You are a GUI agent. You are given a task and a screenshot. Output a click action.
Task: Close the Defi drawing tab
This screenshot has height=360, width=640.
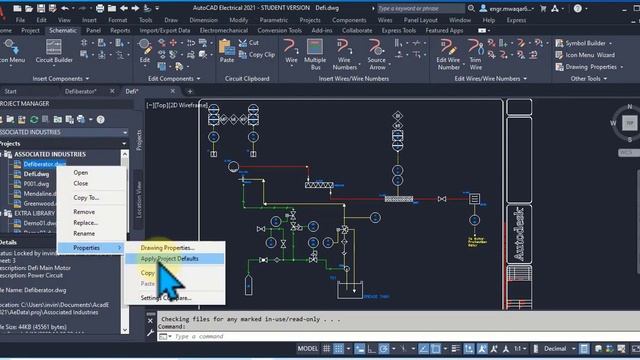[173, 91]
